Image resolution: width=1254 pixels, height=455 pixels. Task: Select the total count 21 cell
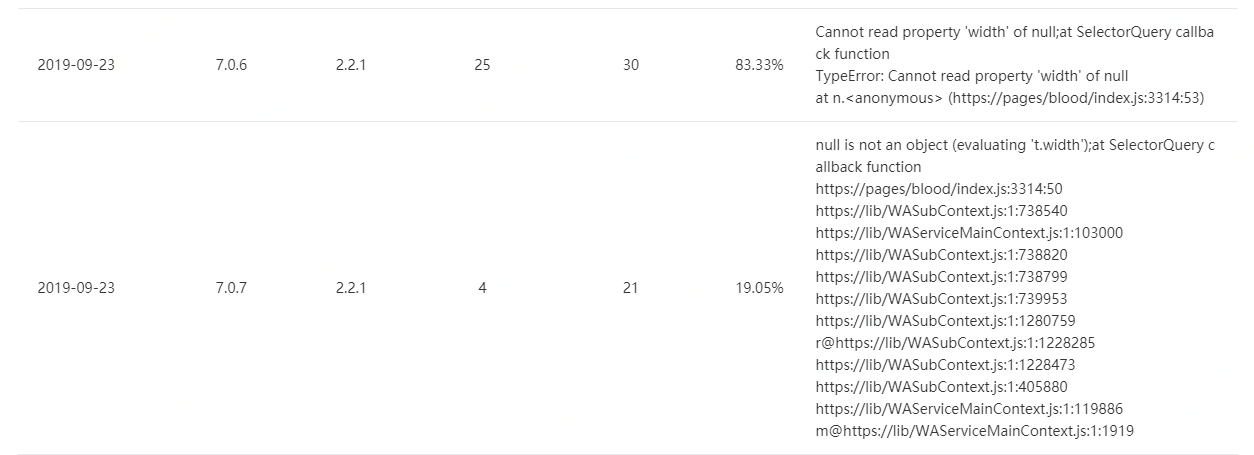click(631, 288)
